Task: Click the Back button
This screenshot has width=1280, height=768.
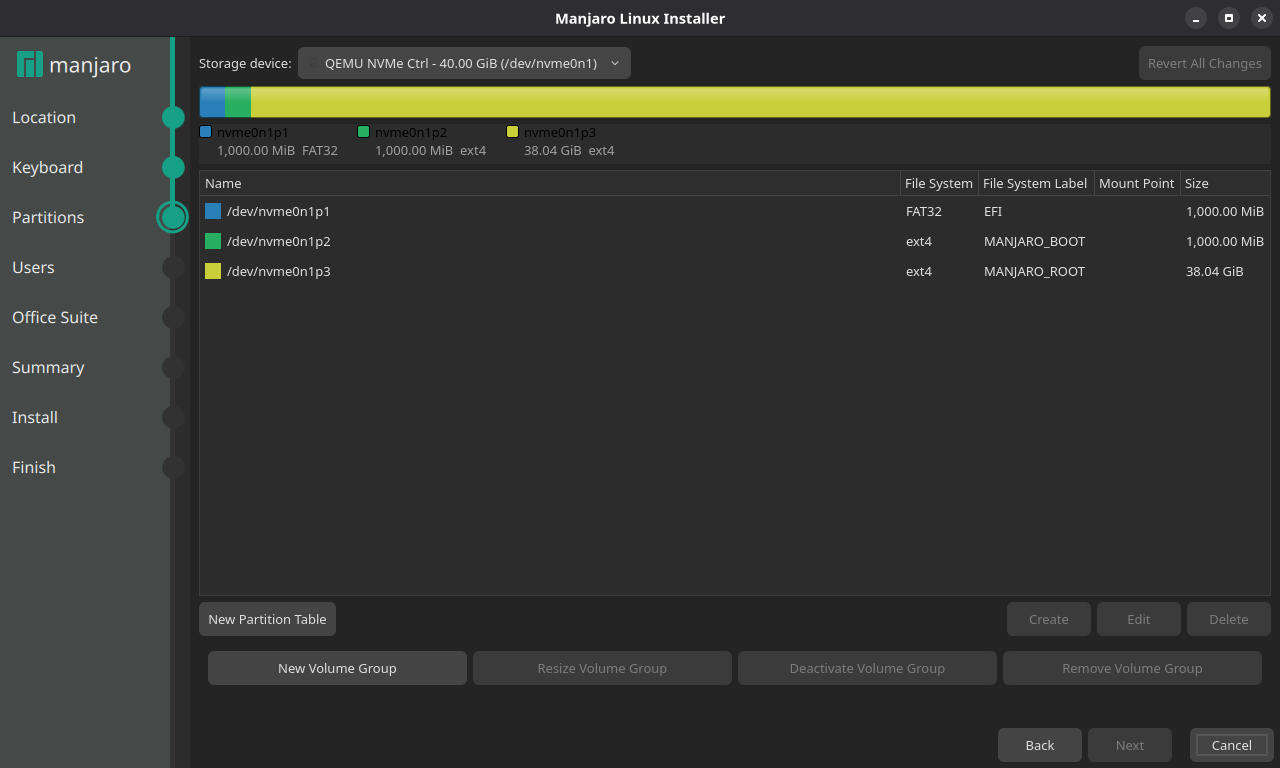Action: click(1040, 745)
